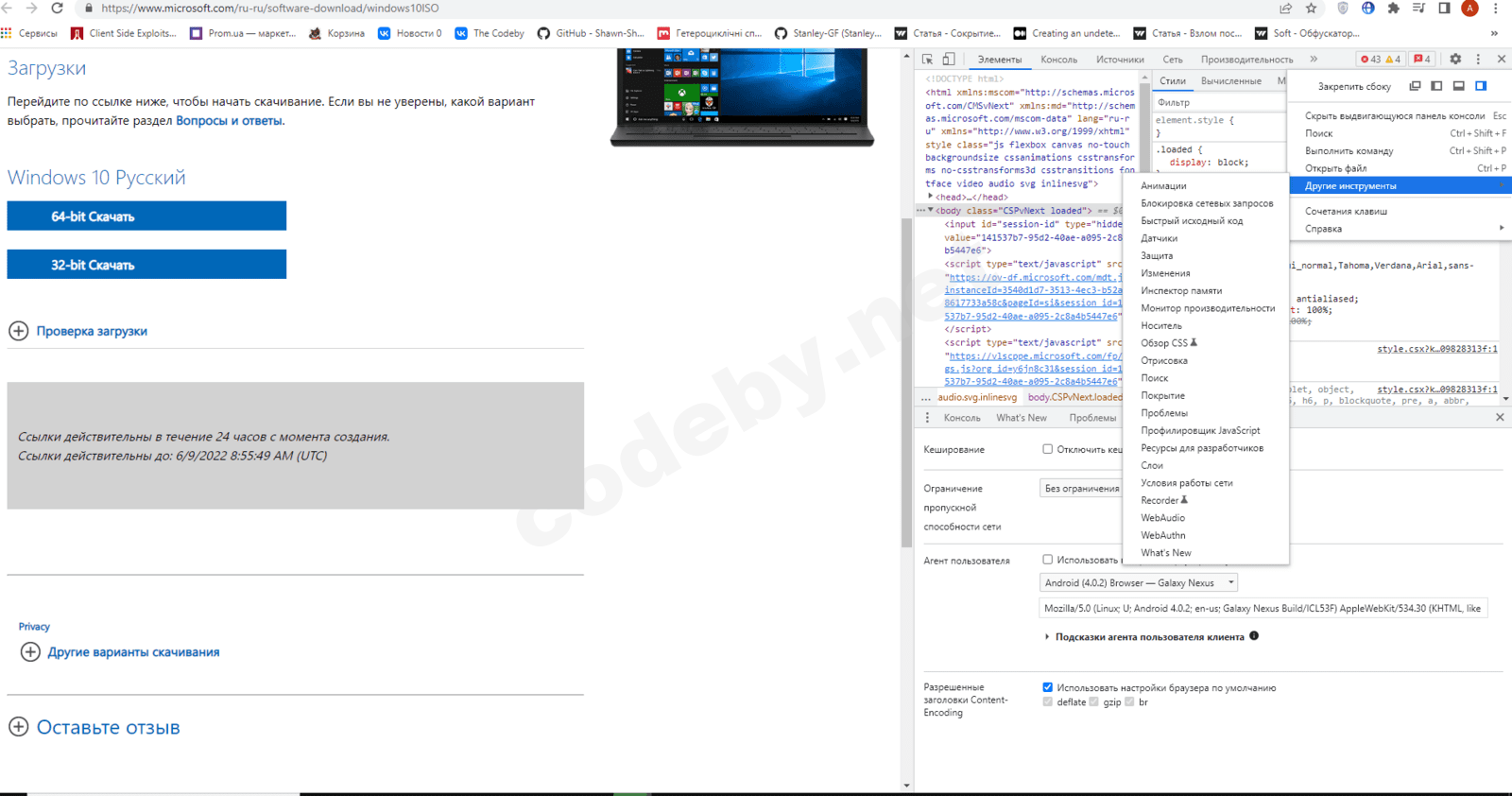
Task: Click the 64-bit Скачать download button
Action: coord(146,216)
